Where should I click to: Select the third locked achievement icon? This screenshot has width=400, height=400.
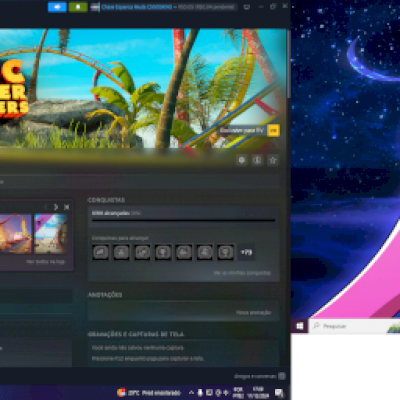tap(142, 252)
